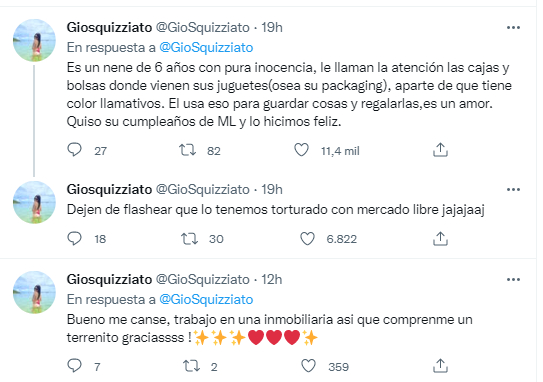This screenshot has width=543, height=382.
Task: Retweet the tweet with 2 retweets
Action: [191, 366]
